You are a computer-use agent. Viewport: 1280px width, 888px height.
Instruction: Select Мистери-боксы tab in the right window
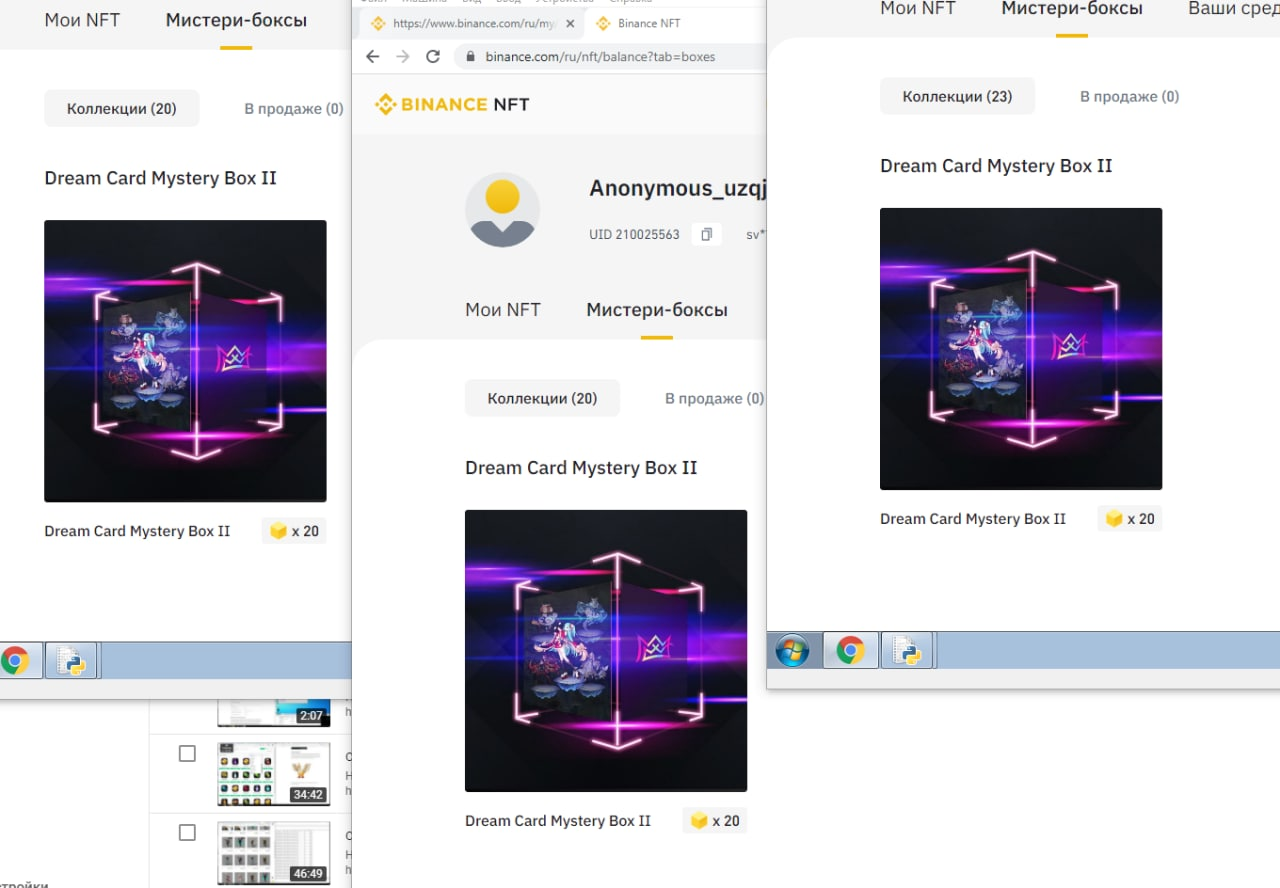coord(1072,9)
